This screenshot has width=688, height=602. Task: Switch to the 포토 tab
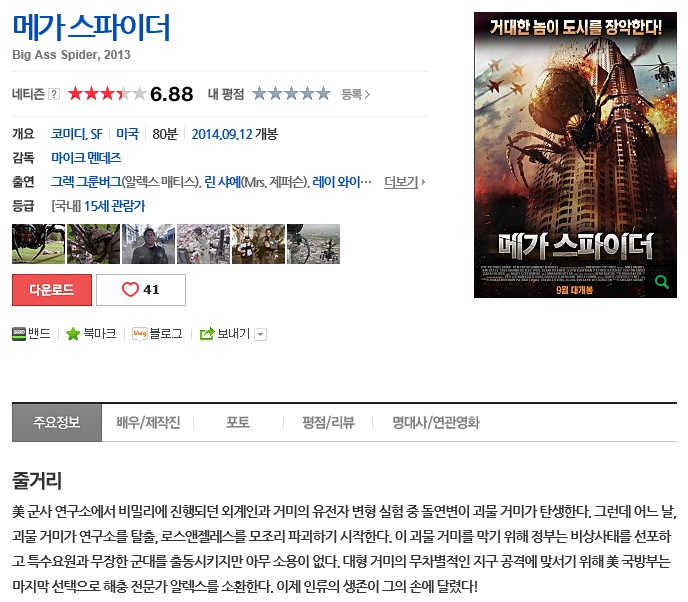(238, 423)
